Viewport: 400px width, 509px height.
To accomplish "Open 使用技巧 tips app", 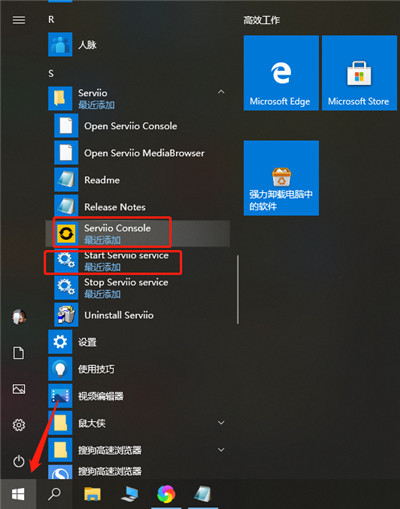I will click(x=137, y=369).
